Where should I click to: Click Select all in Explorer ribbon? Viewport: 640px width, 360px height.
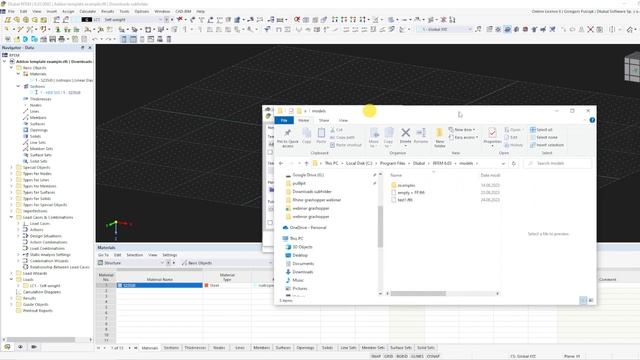(x=541, y=129)
